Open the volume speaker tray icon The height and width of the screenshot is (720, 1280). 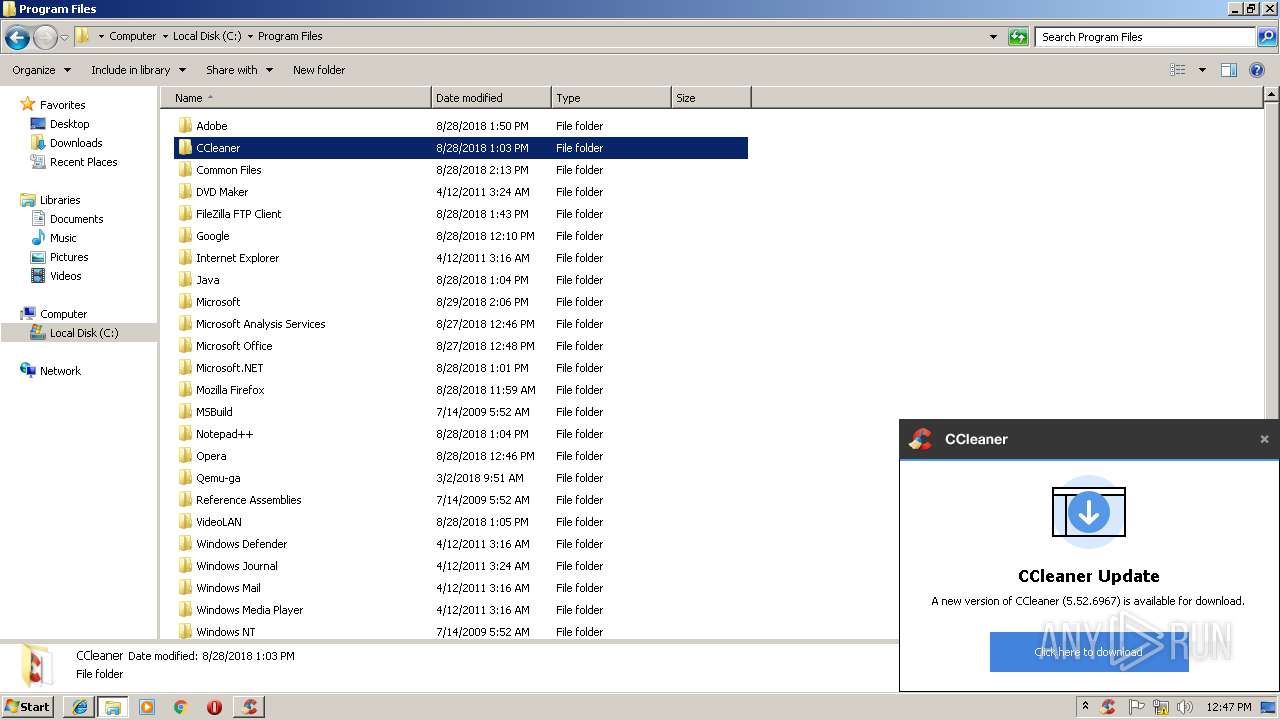[1185, 707]
